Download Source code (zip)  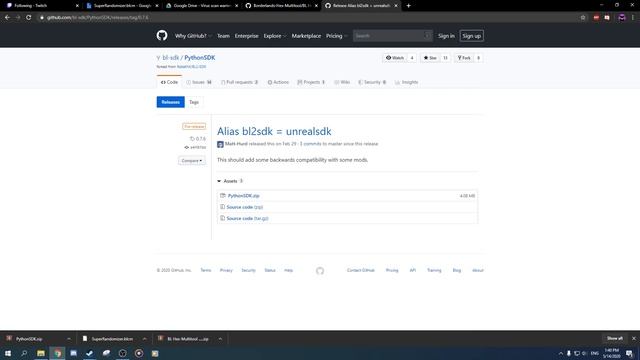244,207
